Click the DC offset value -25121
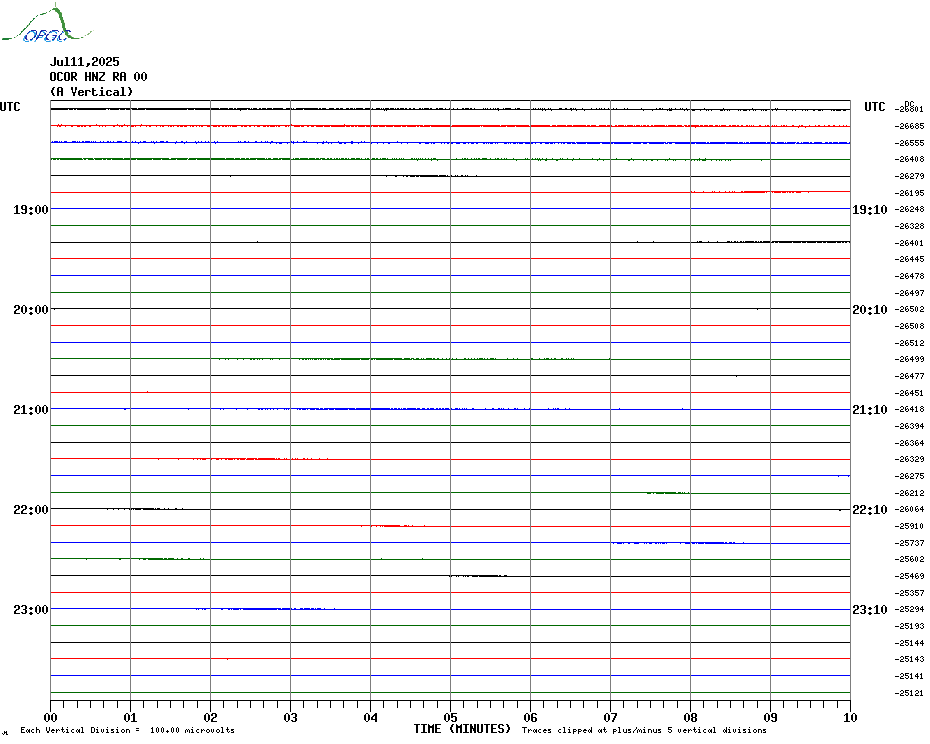 (x=909, y=692)
